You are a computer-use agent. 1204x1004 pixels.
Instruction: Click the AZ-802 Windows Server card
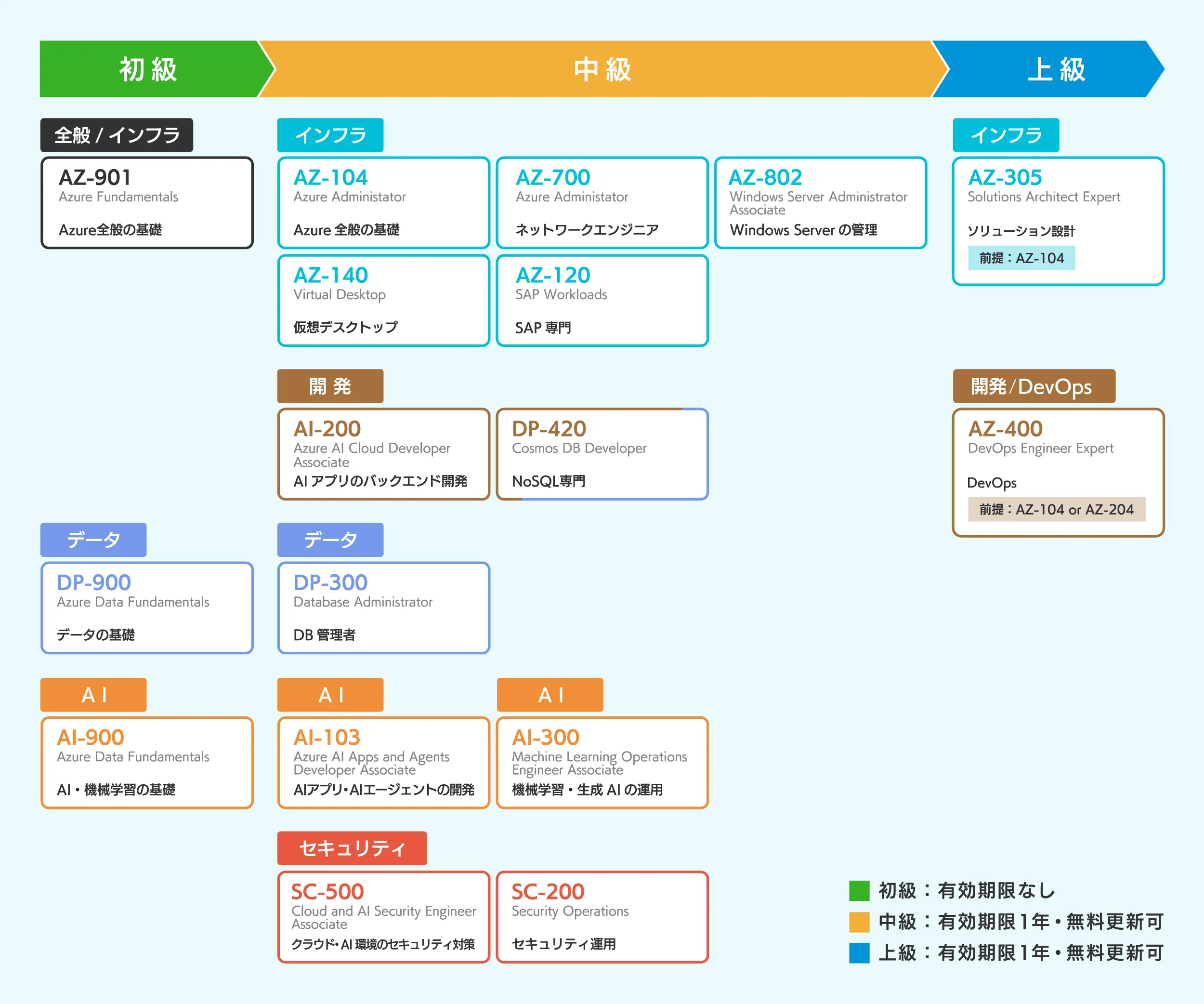(821, 202)
